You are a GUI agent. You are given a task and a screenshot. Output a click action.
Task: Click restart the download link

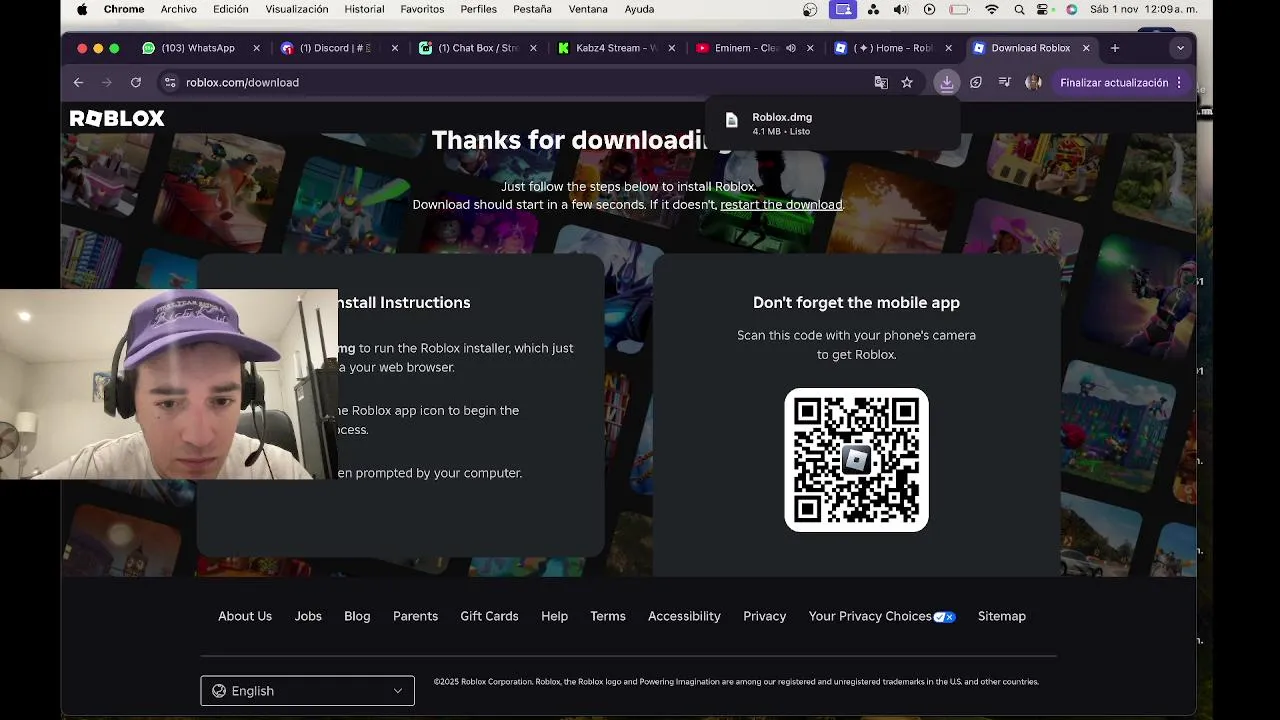(781, 204)
